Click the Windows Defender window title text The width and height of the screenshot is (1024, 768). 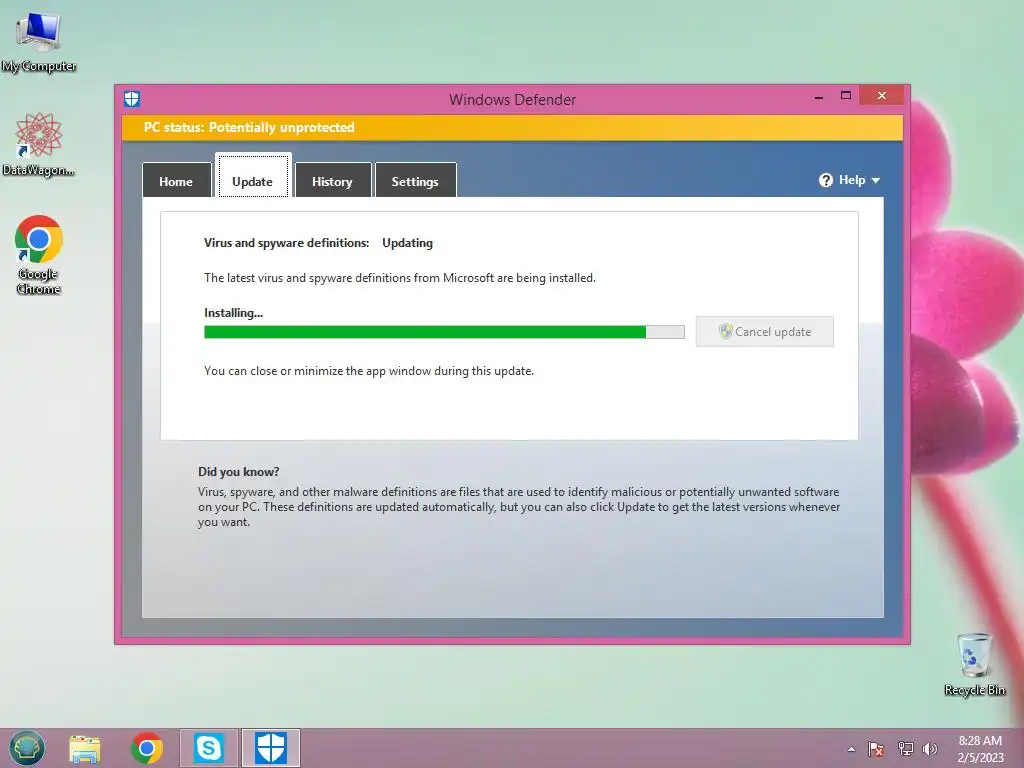point(512,99)
